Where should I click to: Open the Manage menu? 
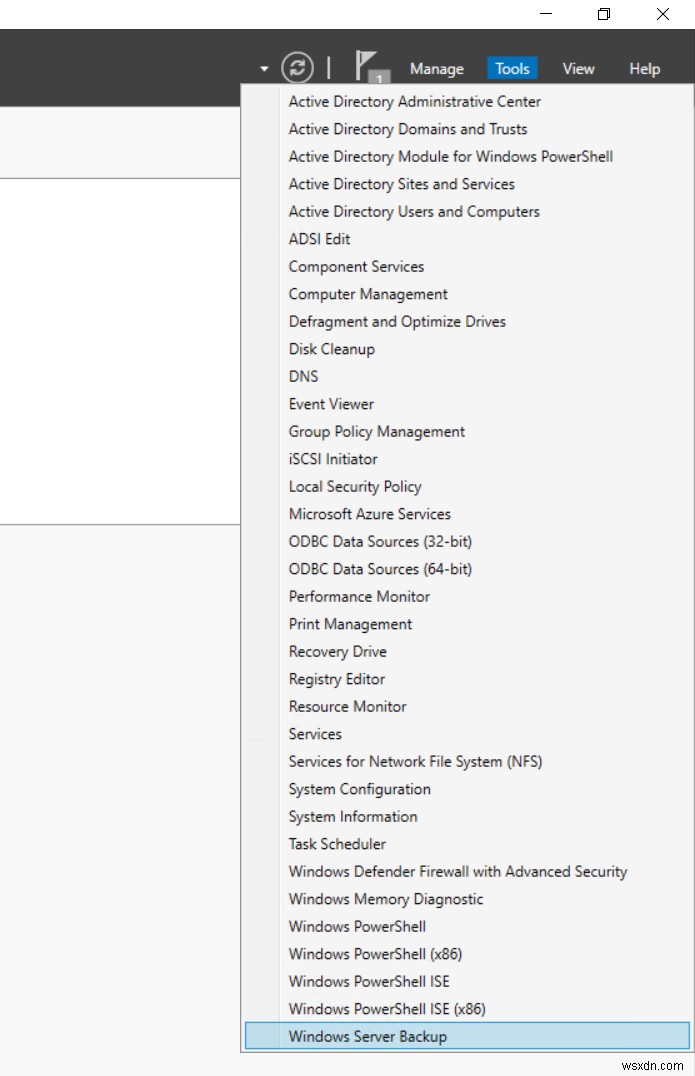[436, 68]
